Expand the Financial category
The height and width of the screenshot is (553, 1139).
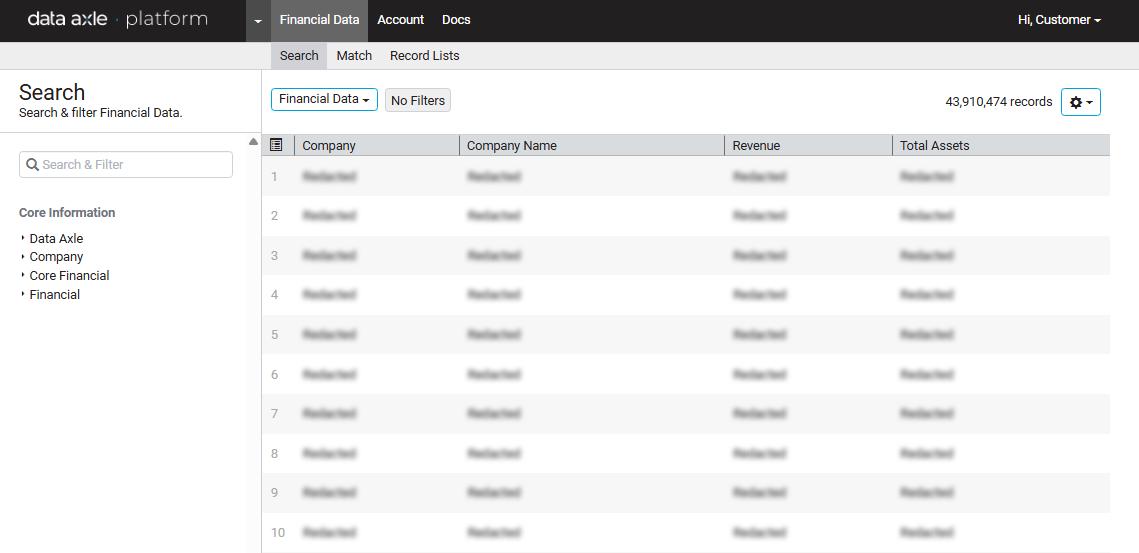(54, 295)
